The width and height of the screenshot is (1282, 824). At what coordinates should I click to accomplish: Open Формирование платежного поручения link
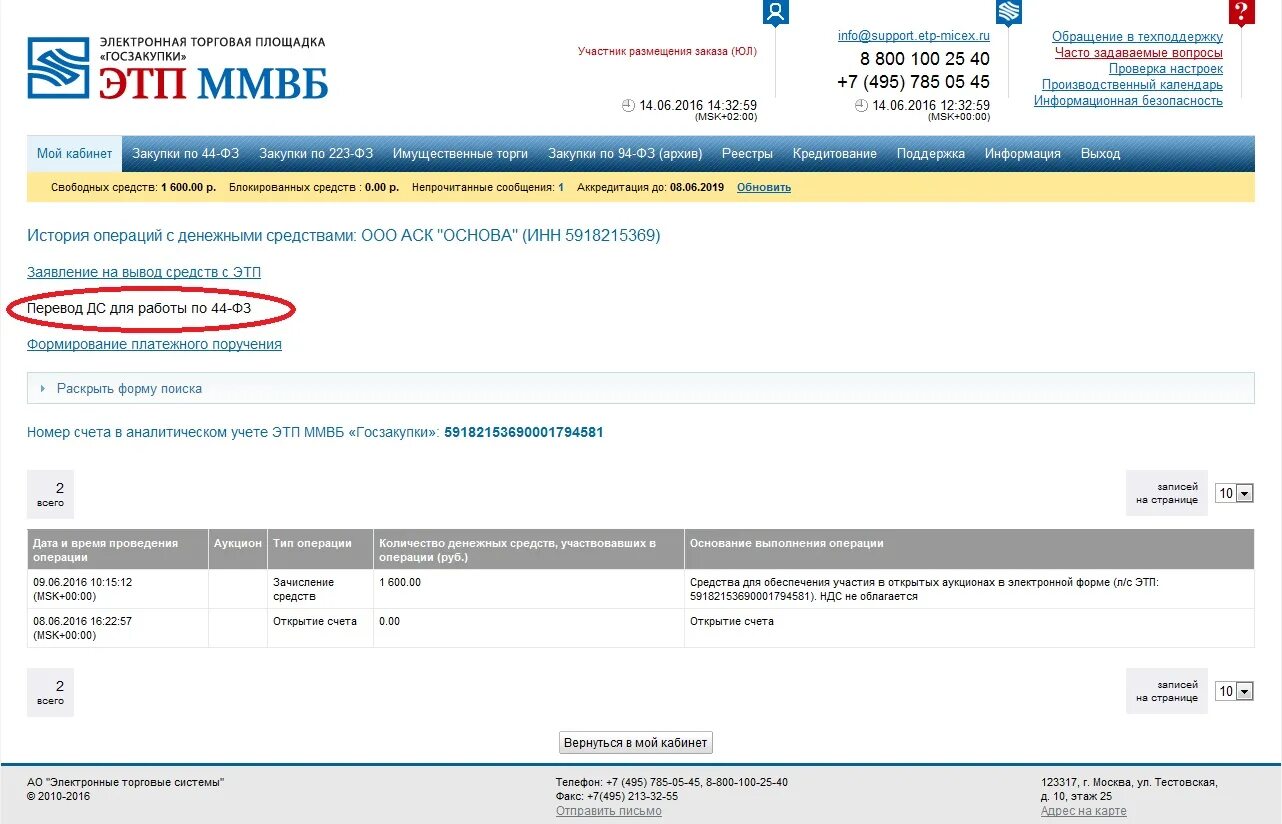(154, 344)
